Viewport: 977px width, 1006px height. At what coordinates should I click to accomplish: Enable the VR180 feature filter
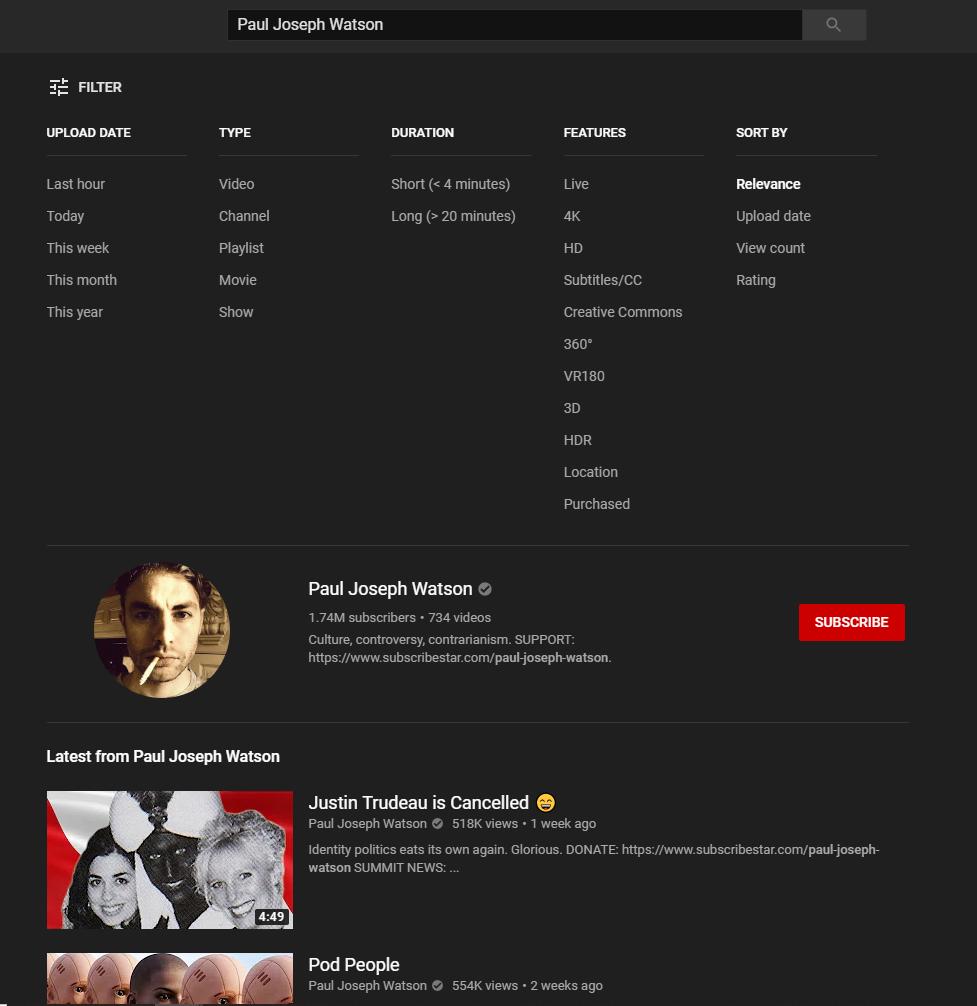tap(584, 377)
